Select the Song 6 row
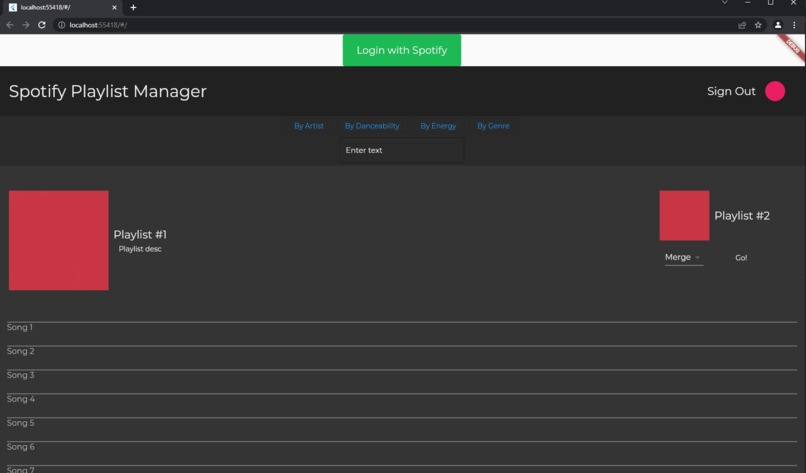The image size is (806, 473). (x=401, y=453)
